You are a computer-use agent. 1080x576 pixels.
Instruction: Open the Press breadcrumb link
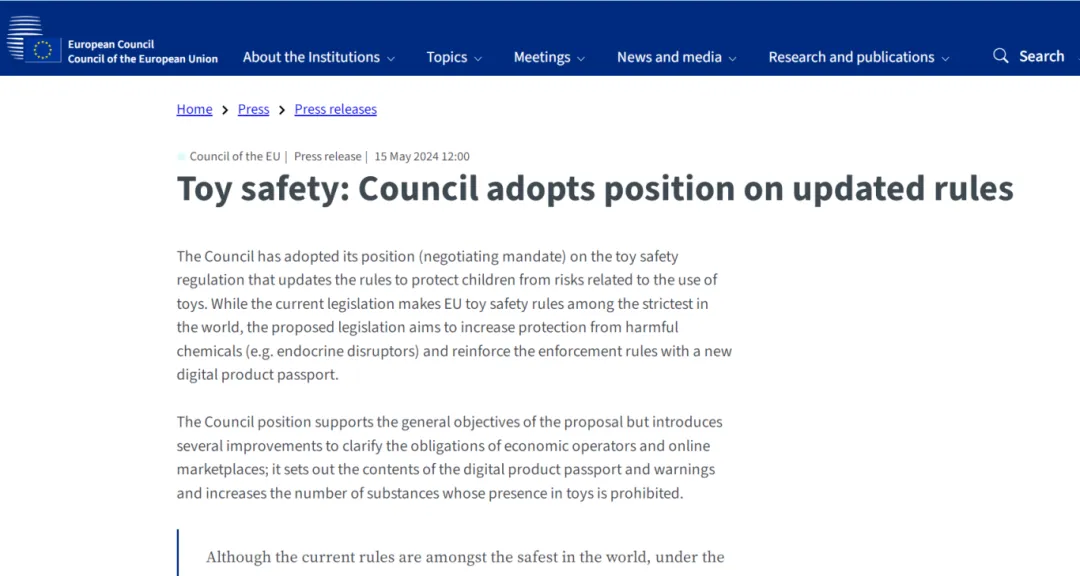point(253,109)
